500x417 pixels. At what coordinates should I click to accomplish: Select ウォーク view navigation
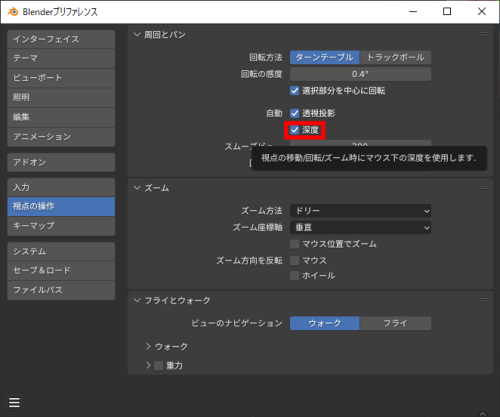pos(325,323)
